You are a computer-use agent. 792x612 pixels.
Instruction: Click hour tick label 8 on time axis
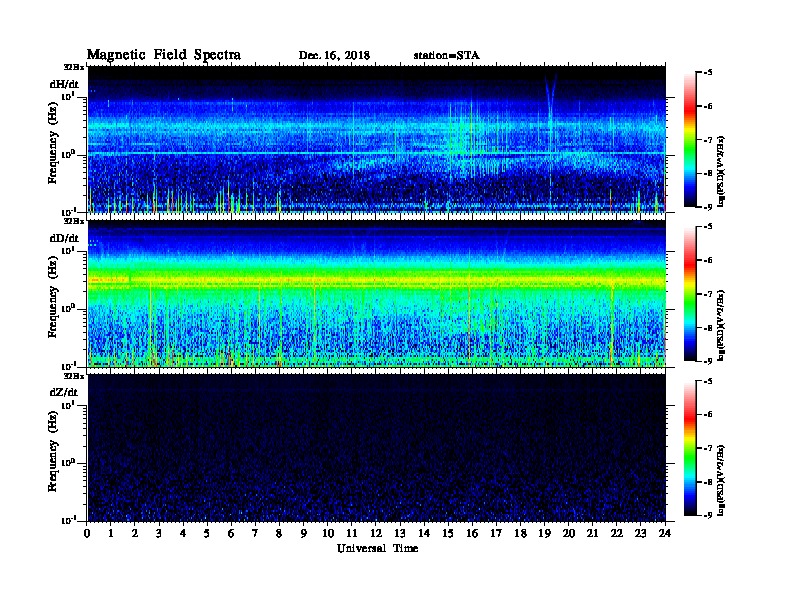click(279, 533)
